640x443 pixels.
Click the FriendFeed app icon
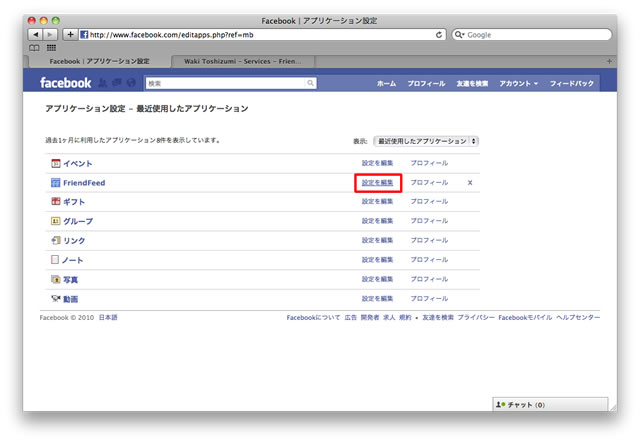56,183
